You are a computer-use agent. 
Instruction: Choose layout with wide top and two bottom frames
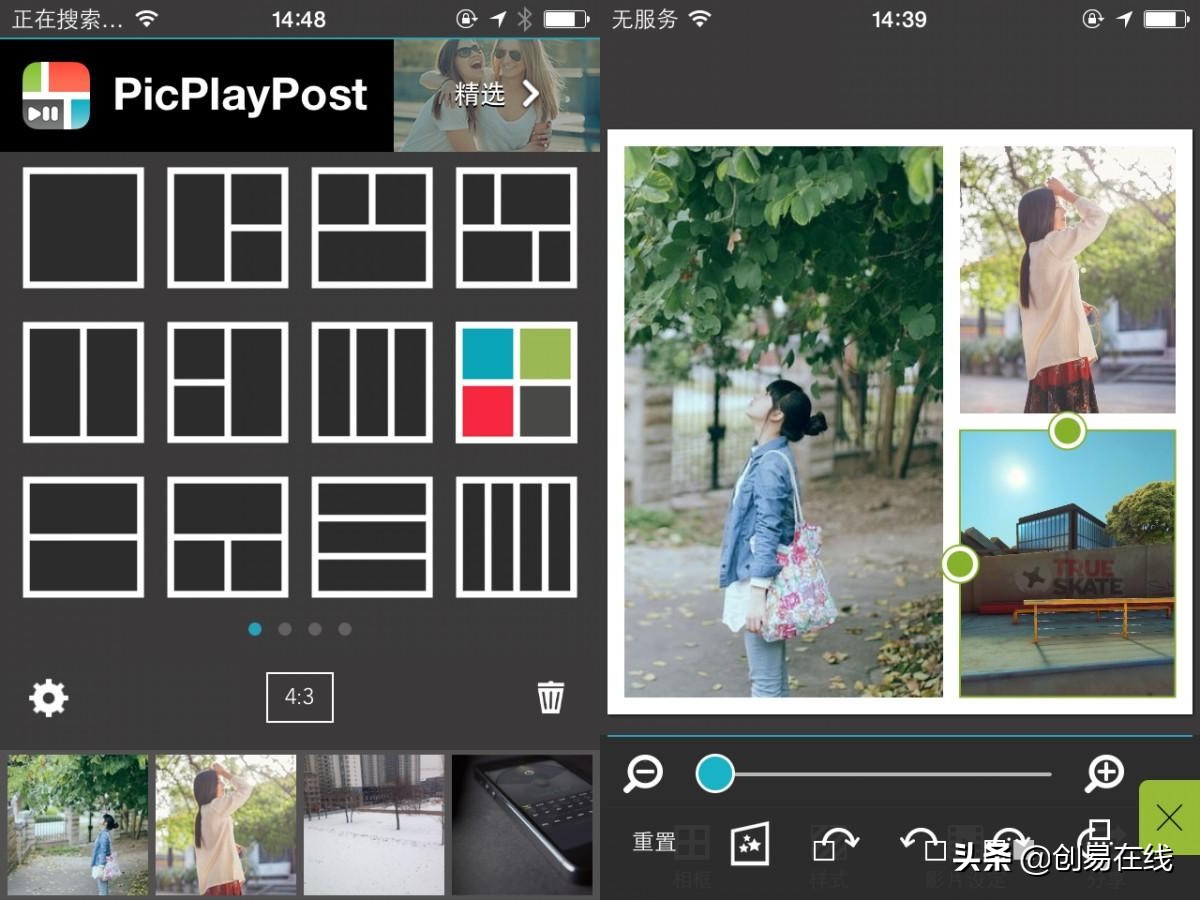tap(228, 537)
